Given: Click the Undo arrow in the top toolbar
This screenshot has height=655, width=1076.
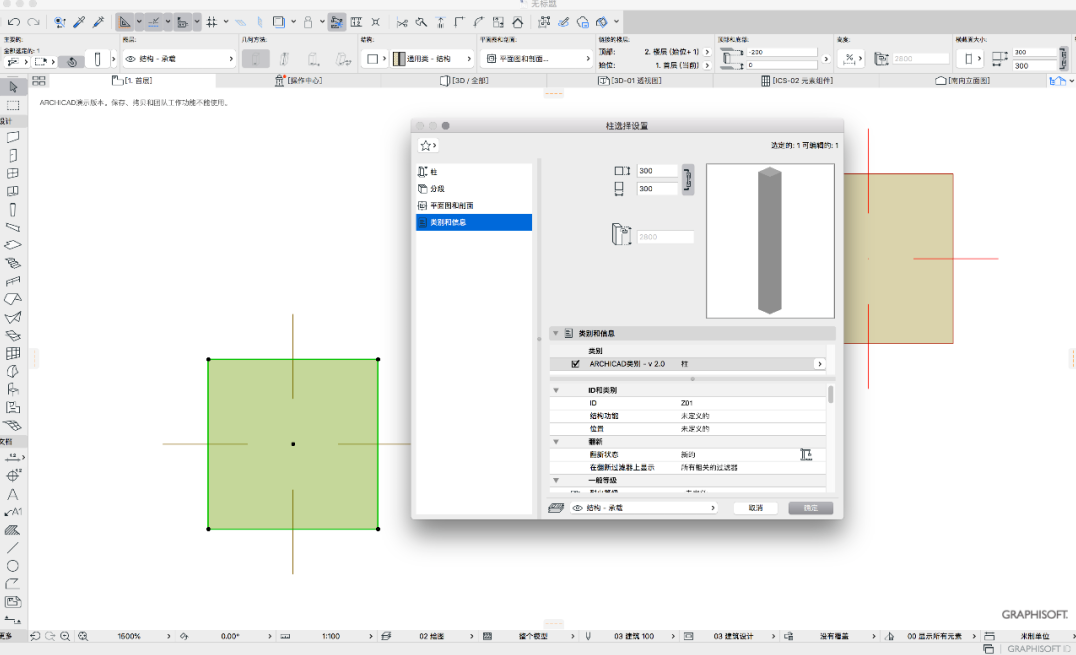Looking at the screenshot, I should (x=14, y=22).
